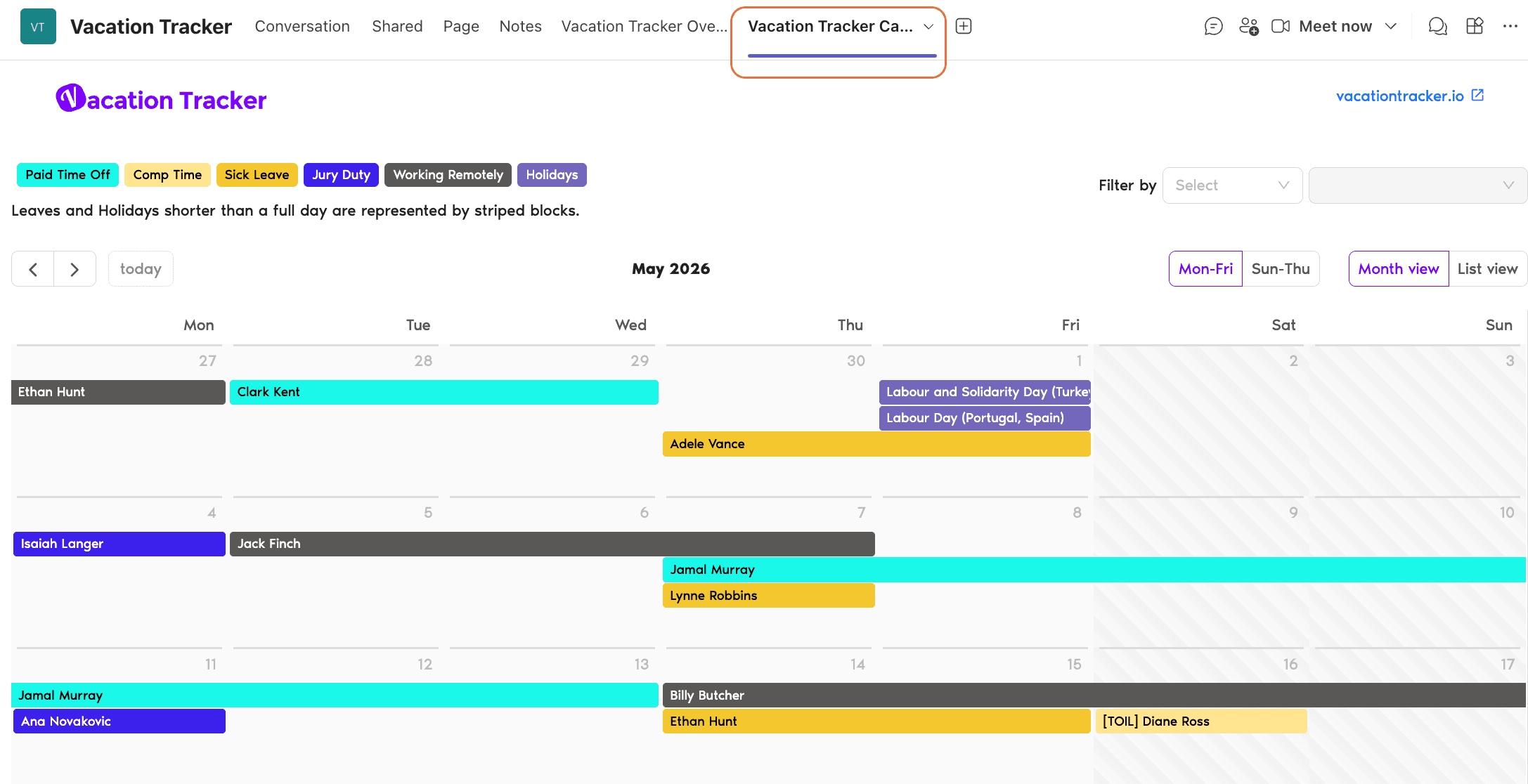Open Ana Novakovic's Jury Duty event

(x=119, y=721)
